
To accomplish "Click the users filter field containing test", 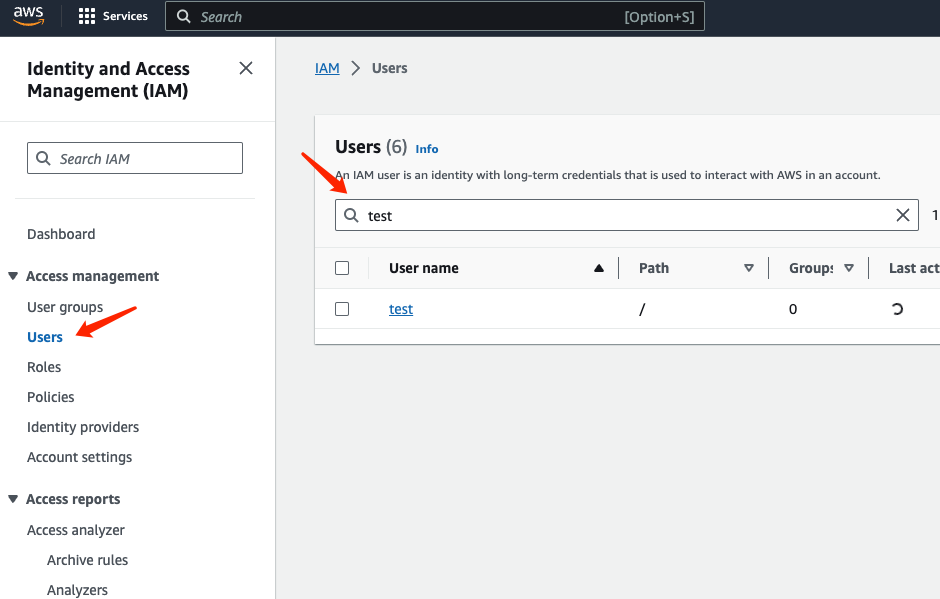I will (626, 215).
